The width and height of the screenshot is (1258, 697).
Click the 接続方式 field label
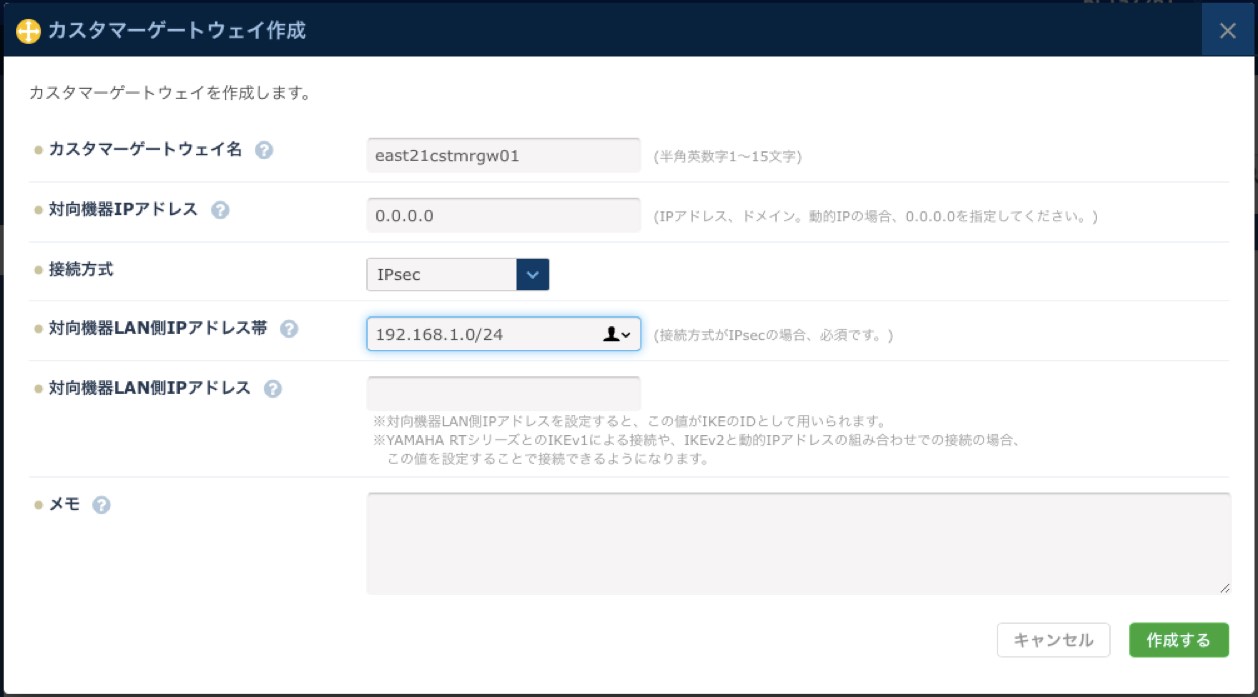81,269
